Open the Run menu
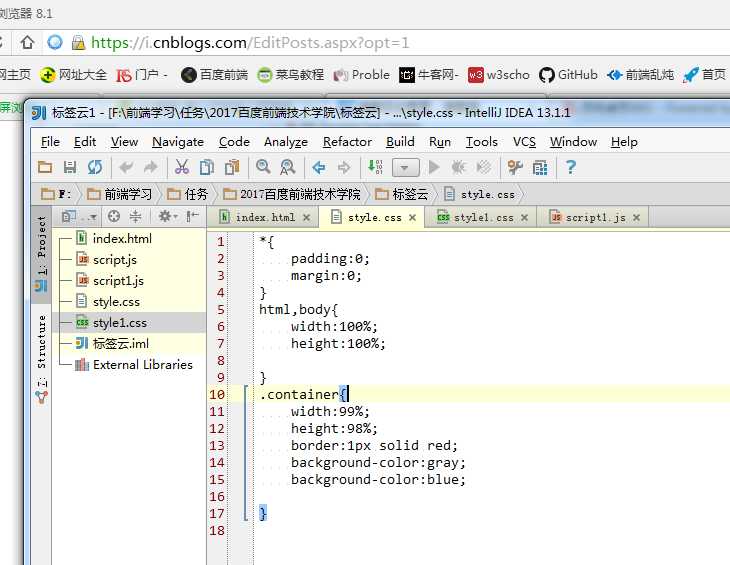The width and height of the screenshot is (730, 565). [x=440, y=142]
